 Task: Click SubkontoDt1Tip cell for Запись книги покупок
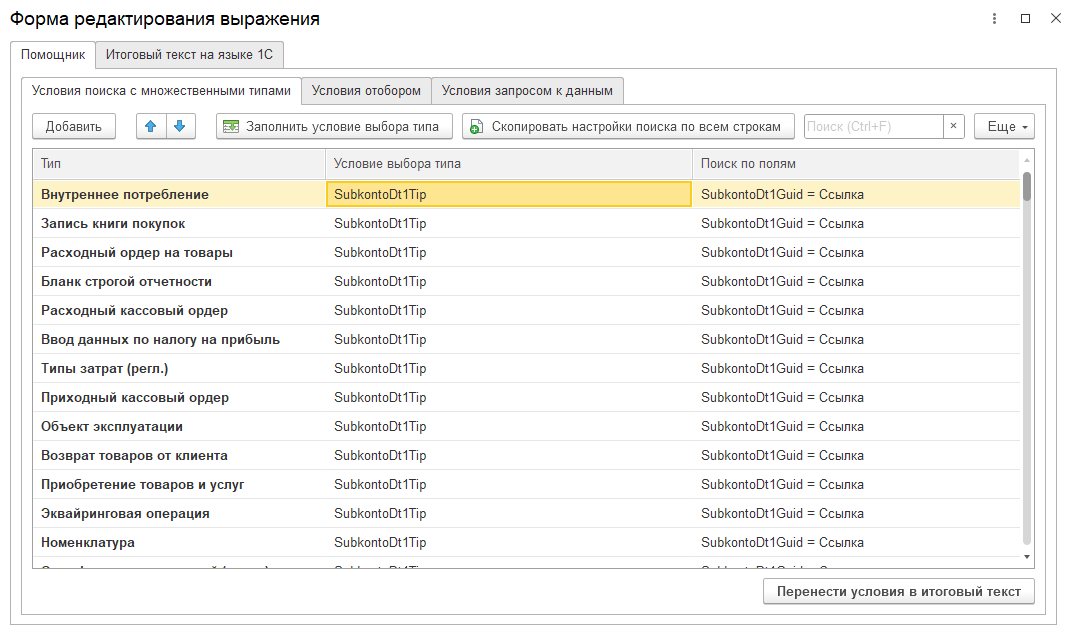pyautogui.click(x=509, y=223)
